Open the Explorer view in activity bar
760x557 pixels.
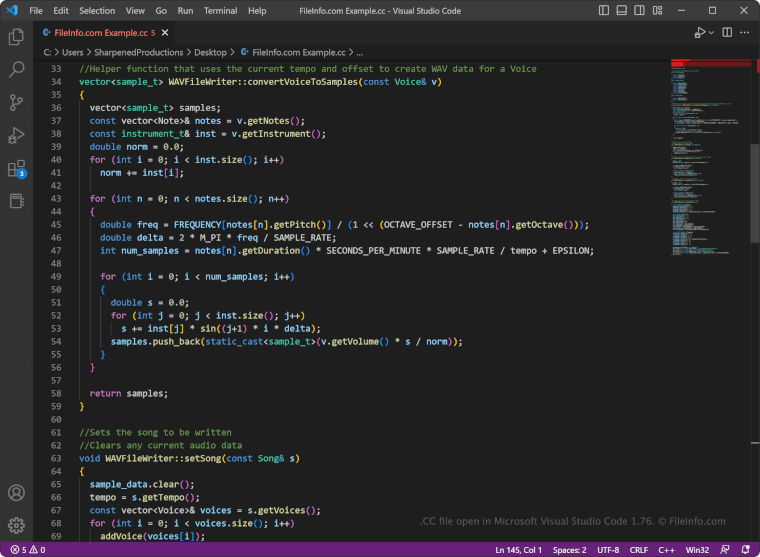[x=16, y=37]
